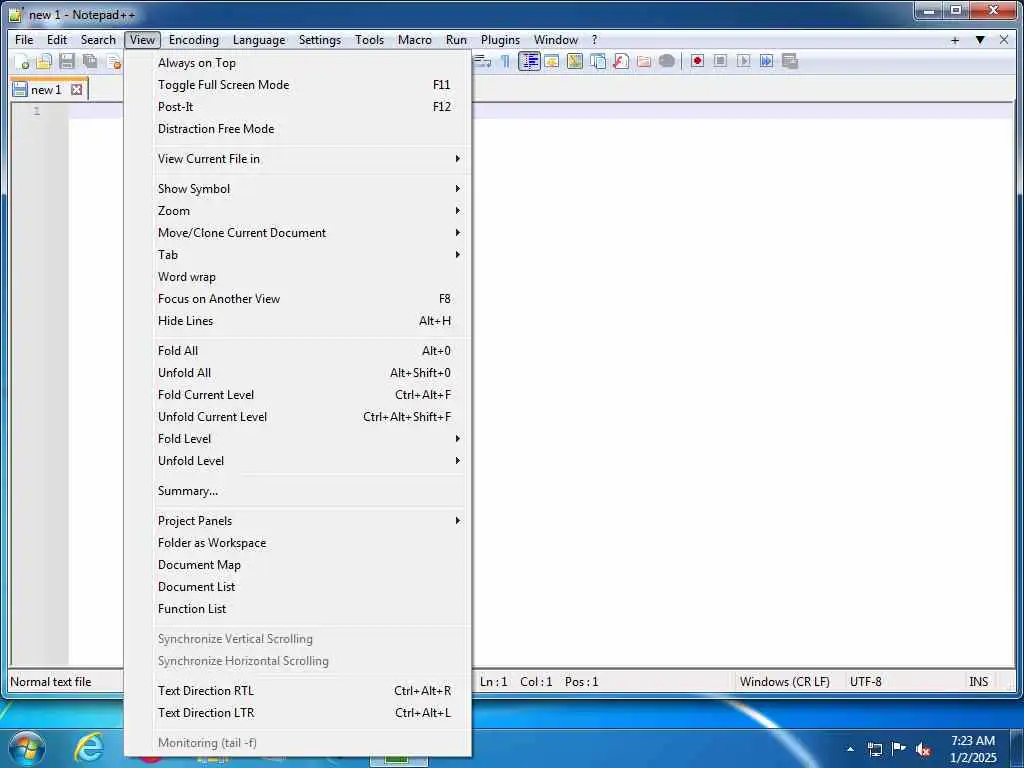Click Run Macro Multiple Times icon
This screenshot has width=1024, height=768.
[766, 61]
